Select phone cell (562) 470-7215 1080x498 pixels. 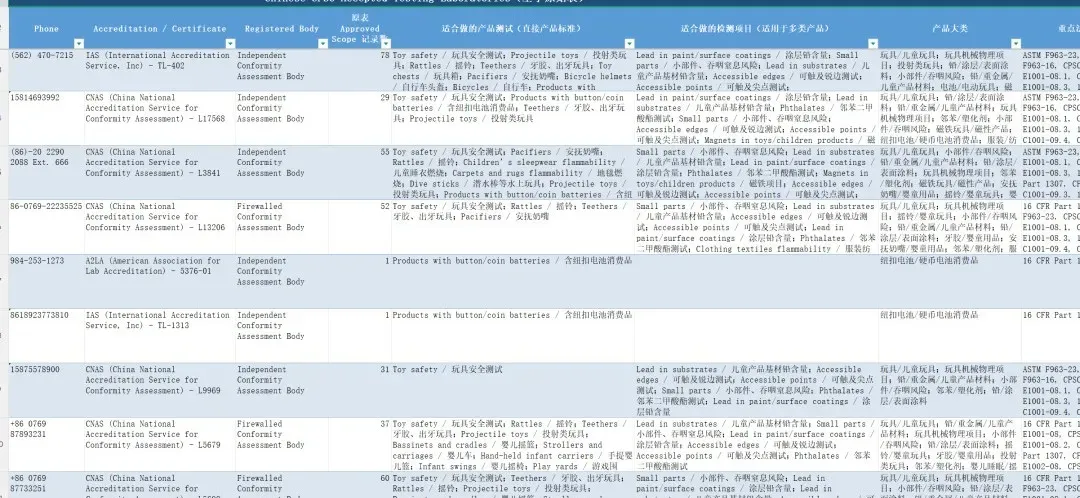click(46, 70)
